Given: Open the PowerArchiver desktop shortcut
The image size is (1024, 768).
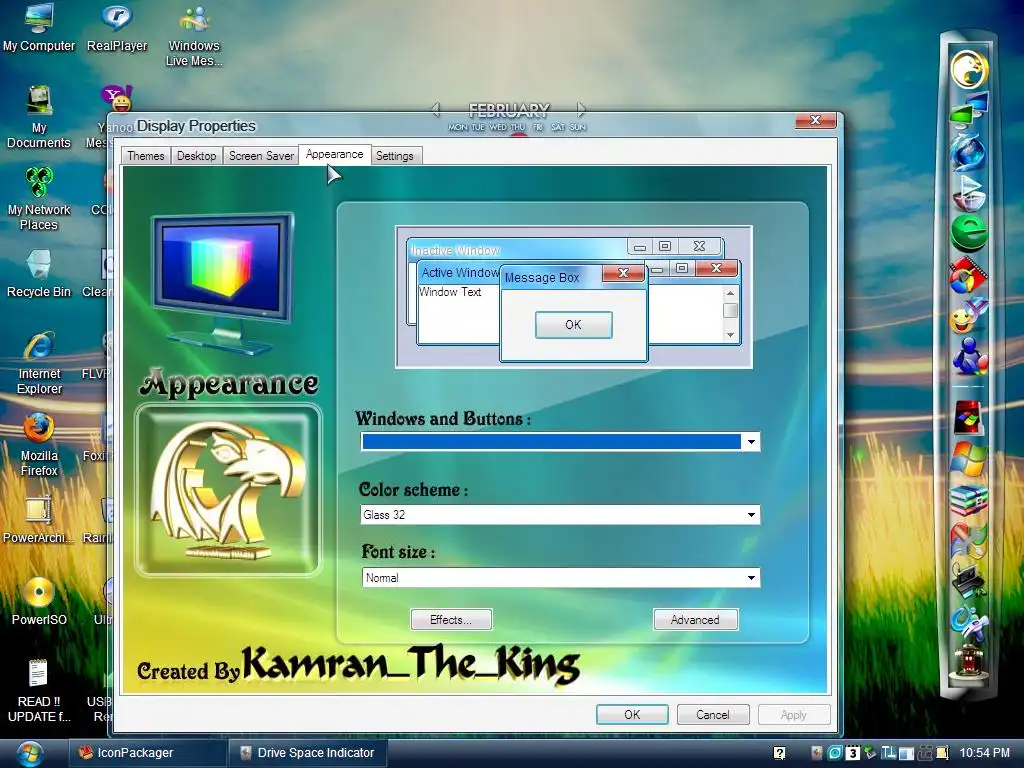Looking at the screenshot, I should click(39, 520).
